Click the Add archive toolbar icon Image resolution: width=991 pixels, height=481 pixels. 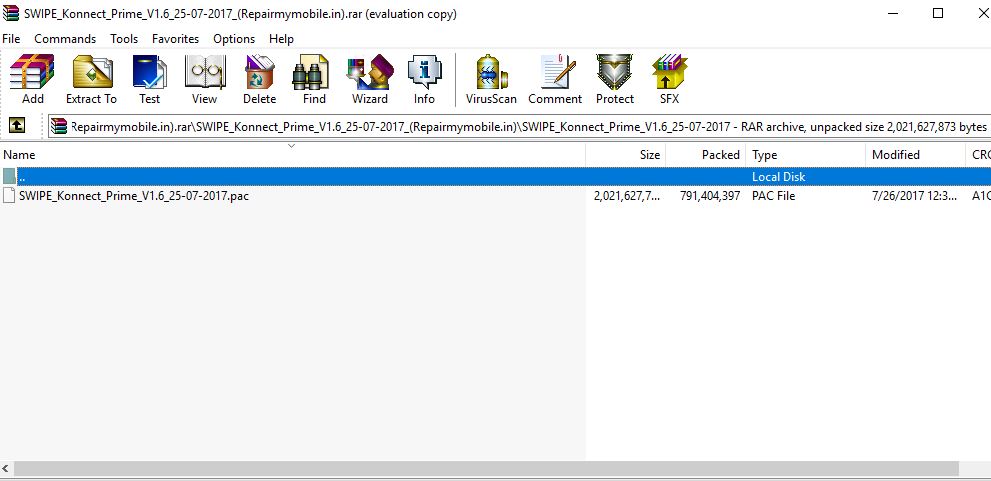point(32,79)
